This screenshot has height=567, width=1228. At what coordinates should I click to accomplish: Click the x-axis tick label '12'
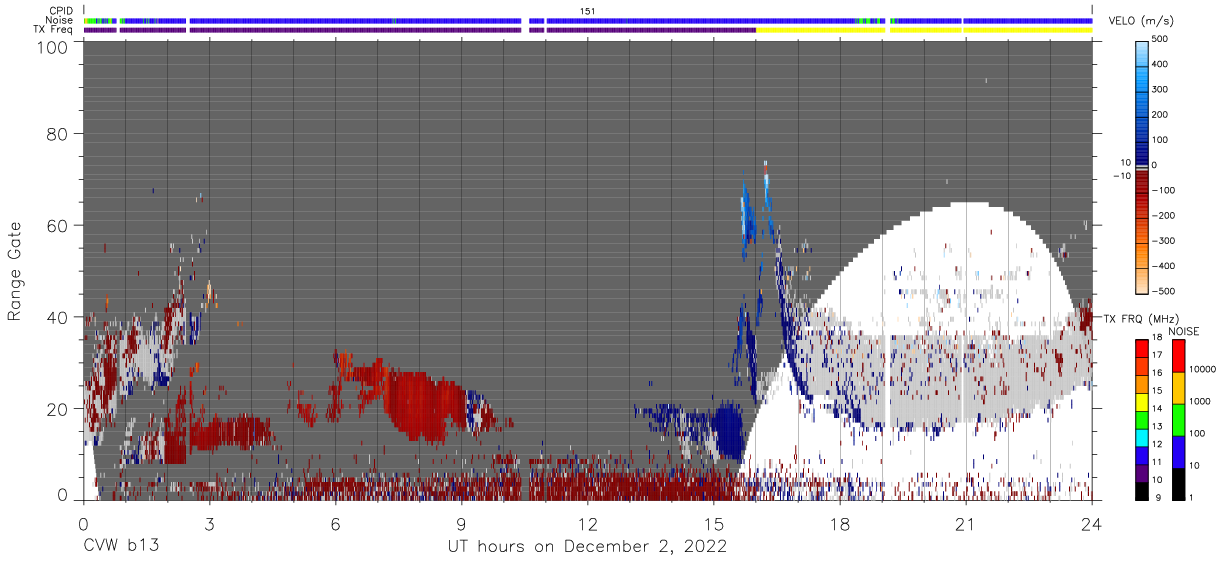587,523
